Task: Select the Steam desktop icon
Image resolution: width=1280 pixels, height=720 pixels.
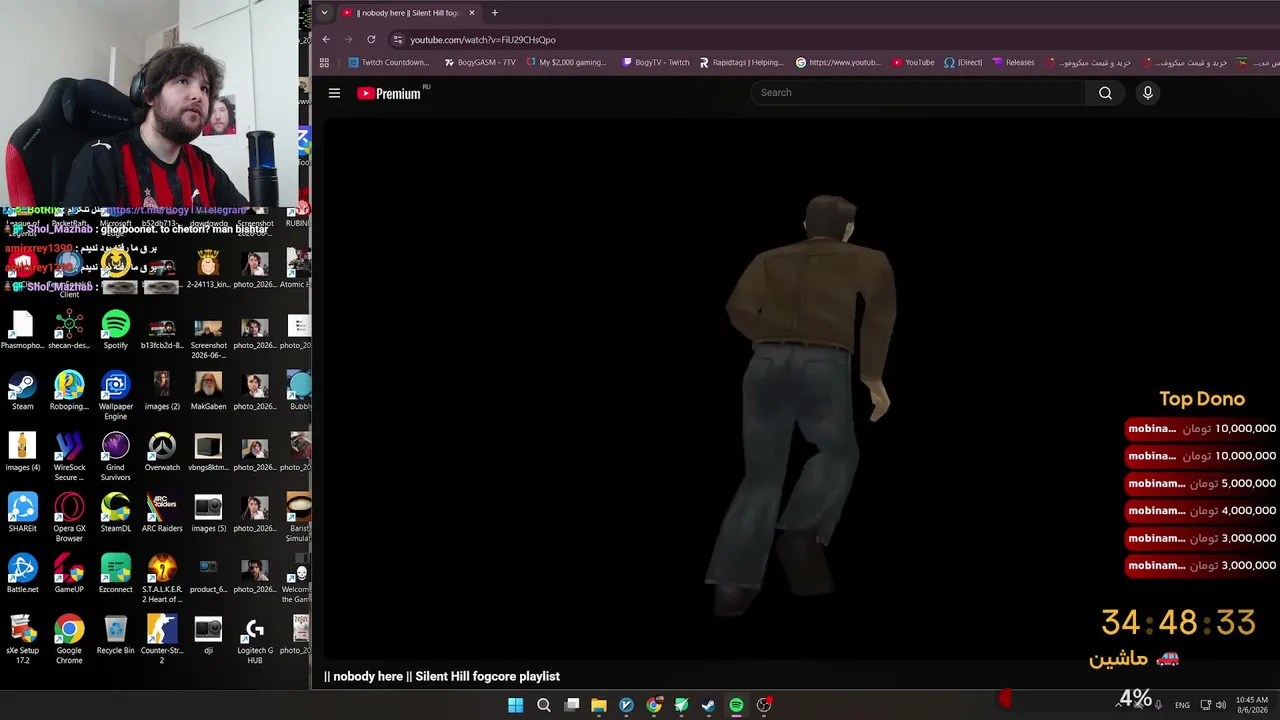Action: coord(22,392)
